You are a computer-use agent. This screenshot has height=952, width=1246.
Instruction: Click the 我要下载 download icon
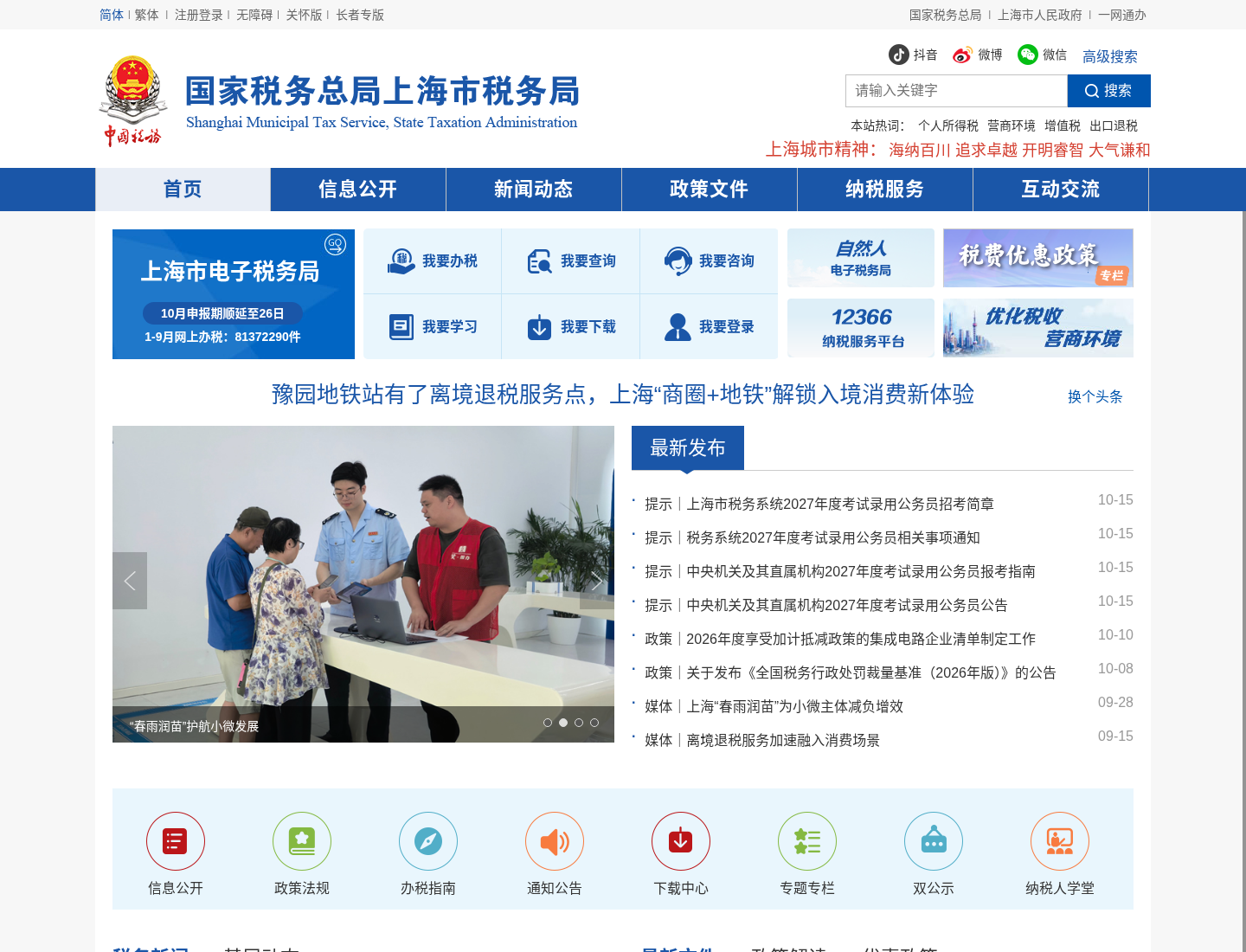click(x=539, y=327)
